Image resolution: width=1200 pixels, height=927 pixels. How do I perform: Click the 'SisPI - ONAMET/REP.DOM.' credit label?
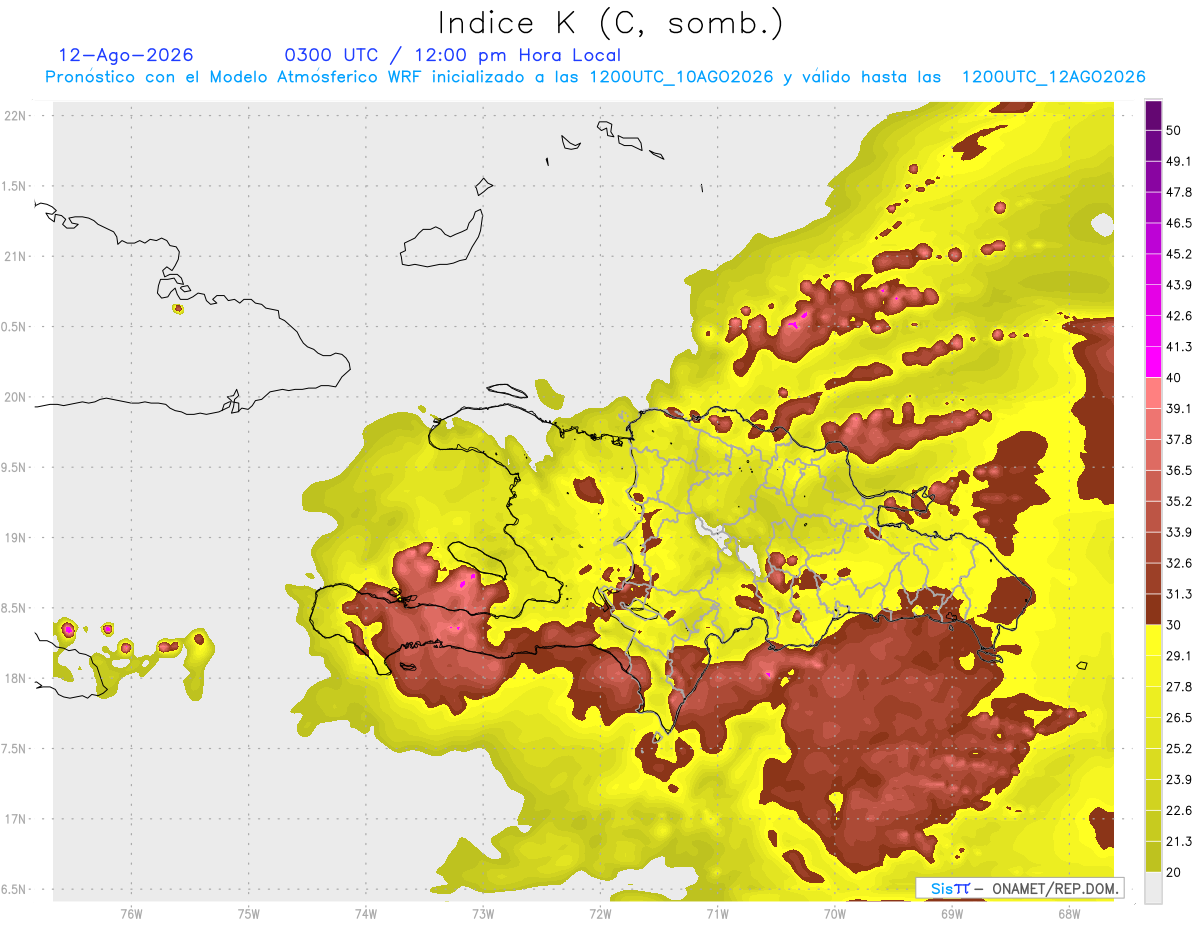[1019, 888]
